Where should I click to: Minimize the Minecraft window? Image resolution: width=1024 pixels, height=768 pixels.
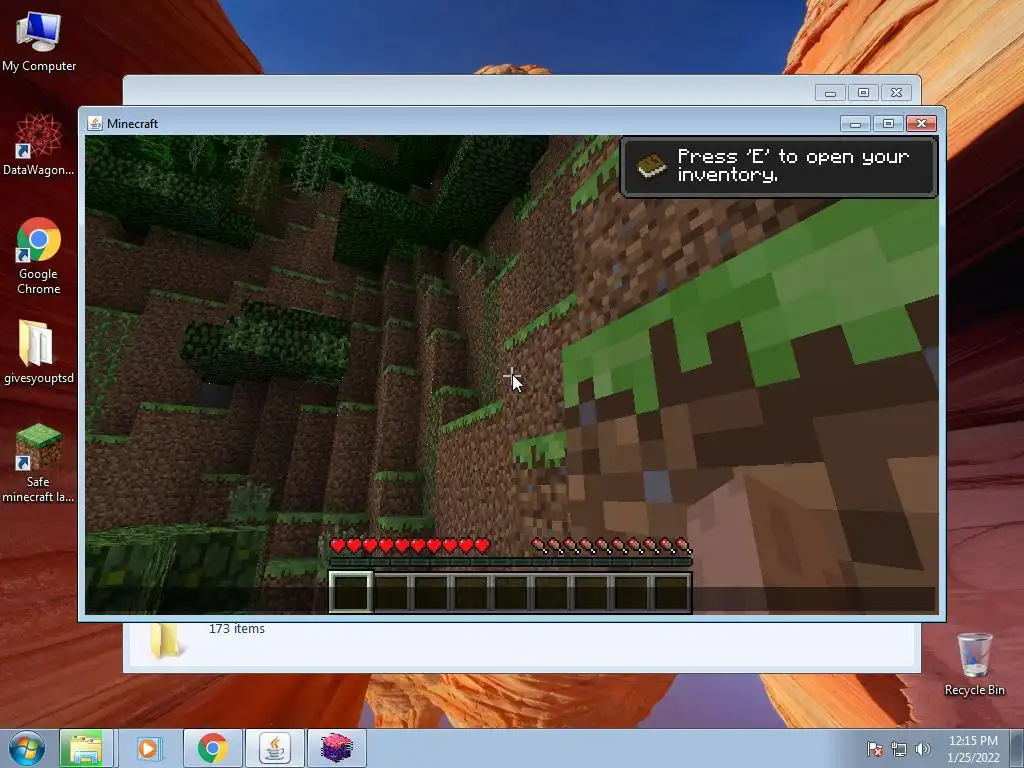pos(855,123)
